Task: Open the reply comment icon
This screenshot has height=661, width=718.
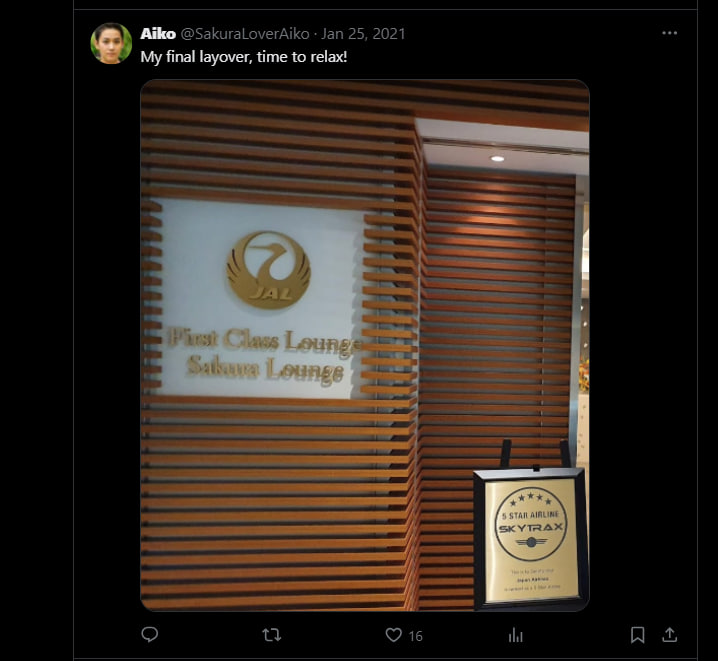Action: (x=150, y=634)
